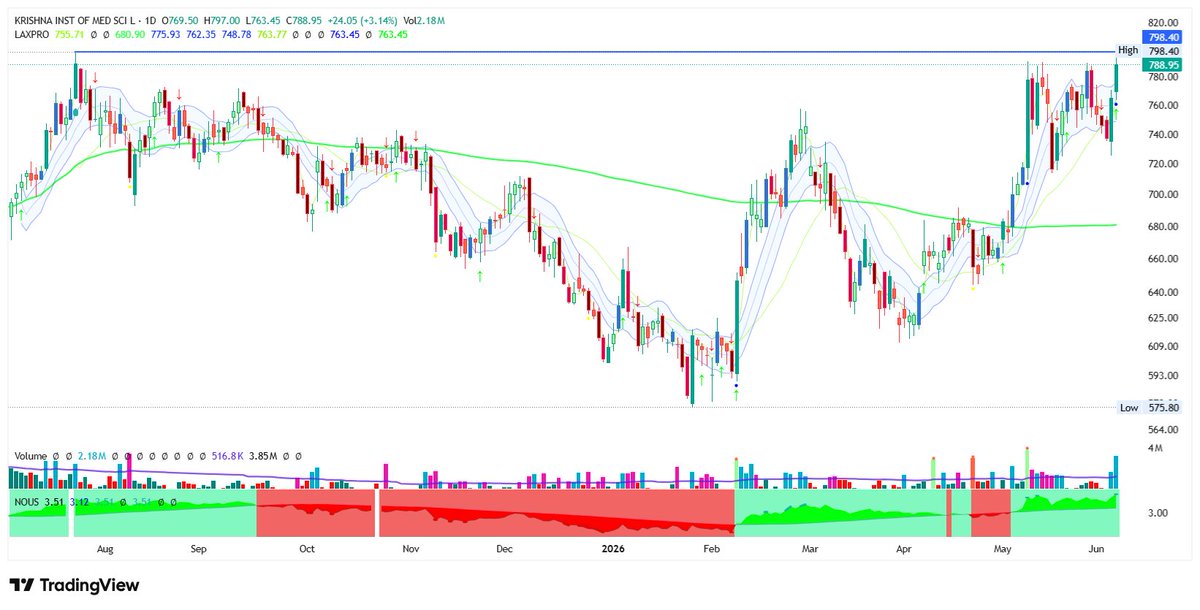The height and width of the screenshot is (610, 1200).
Task: Click the May label on the time axis
Action: pos(1003,549)
